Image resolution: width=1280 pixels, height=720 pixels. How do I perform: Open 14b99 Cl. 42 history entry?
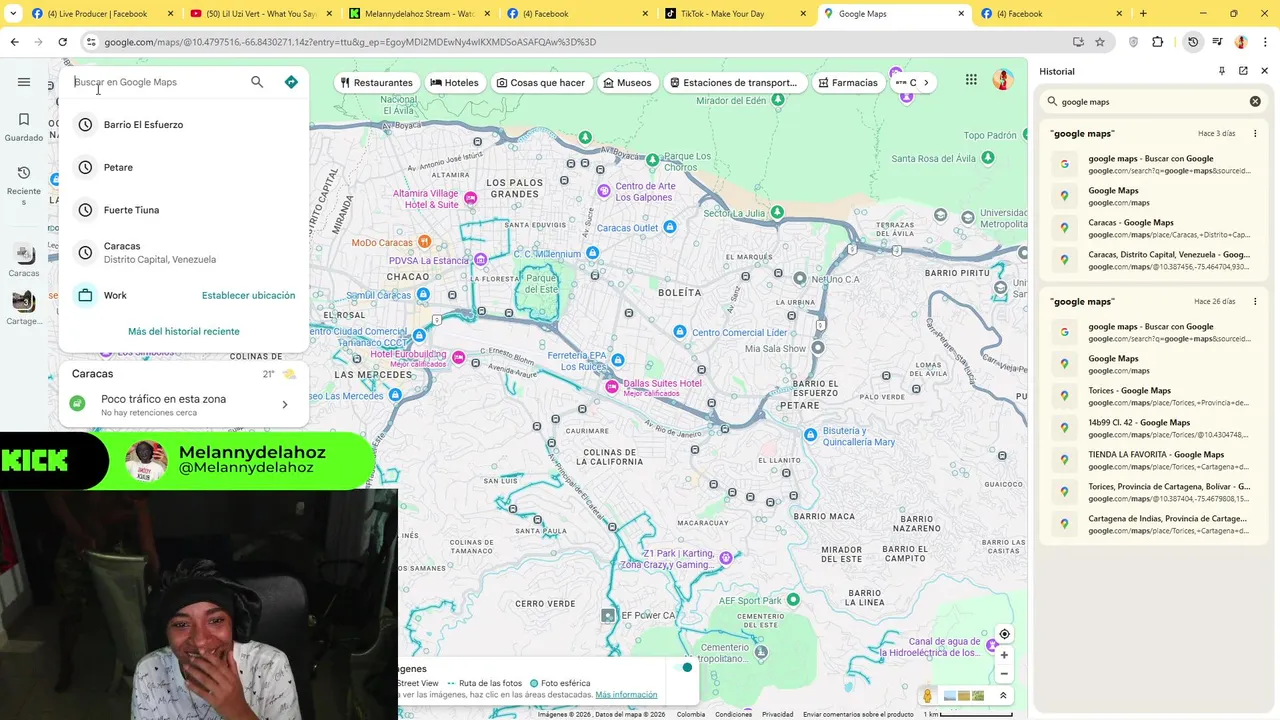coord(1154,428)
